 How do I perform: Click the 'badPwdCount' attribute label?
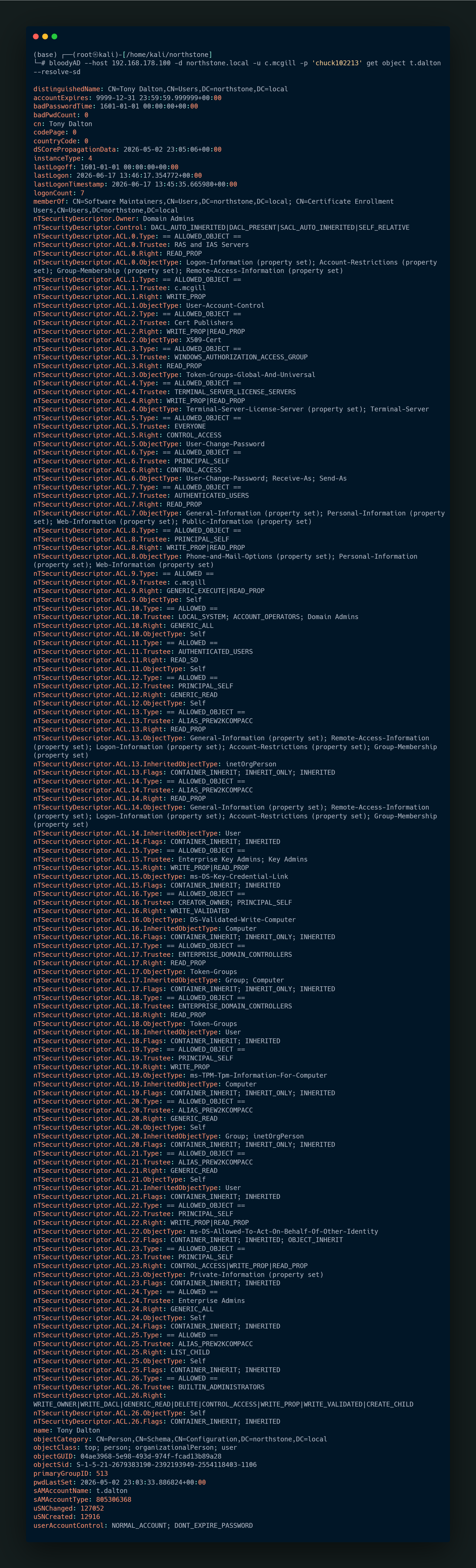pos(55,115)
